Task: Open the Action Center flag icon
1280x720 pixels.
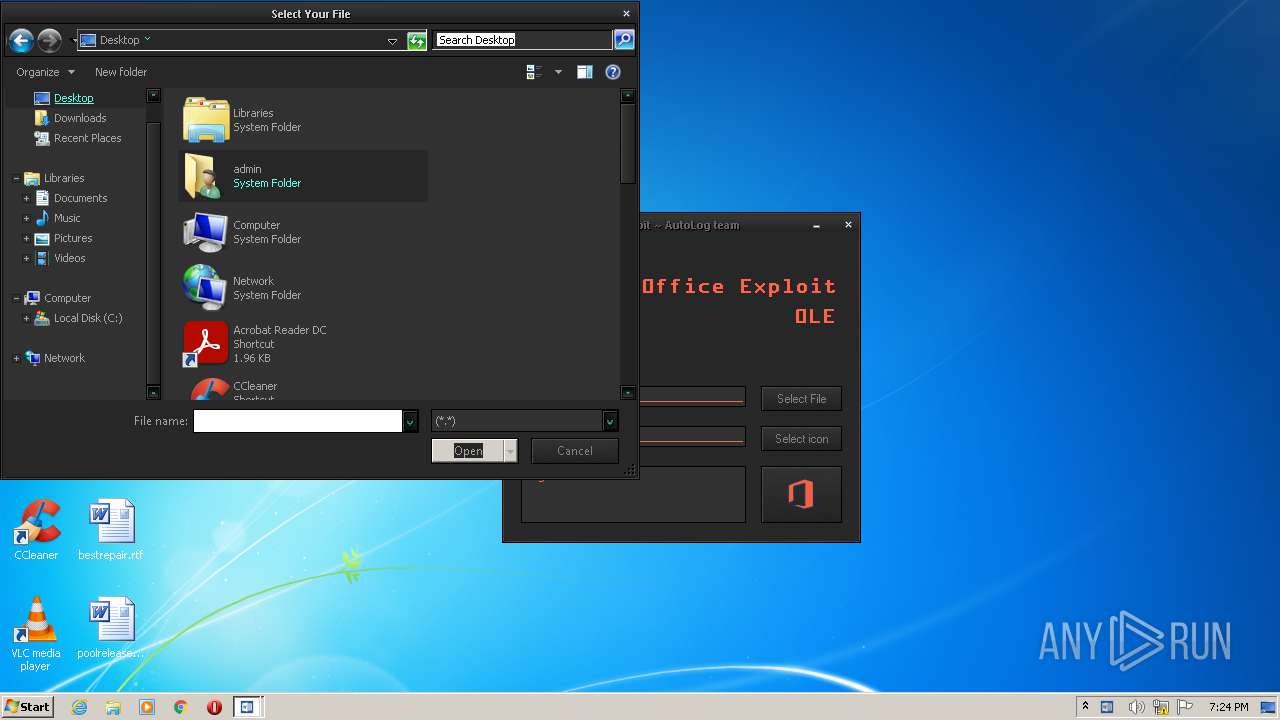Action: pos(1185,707)
